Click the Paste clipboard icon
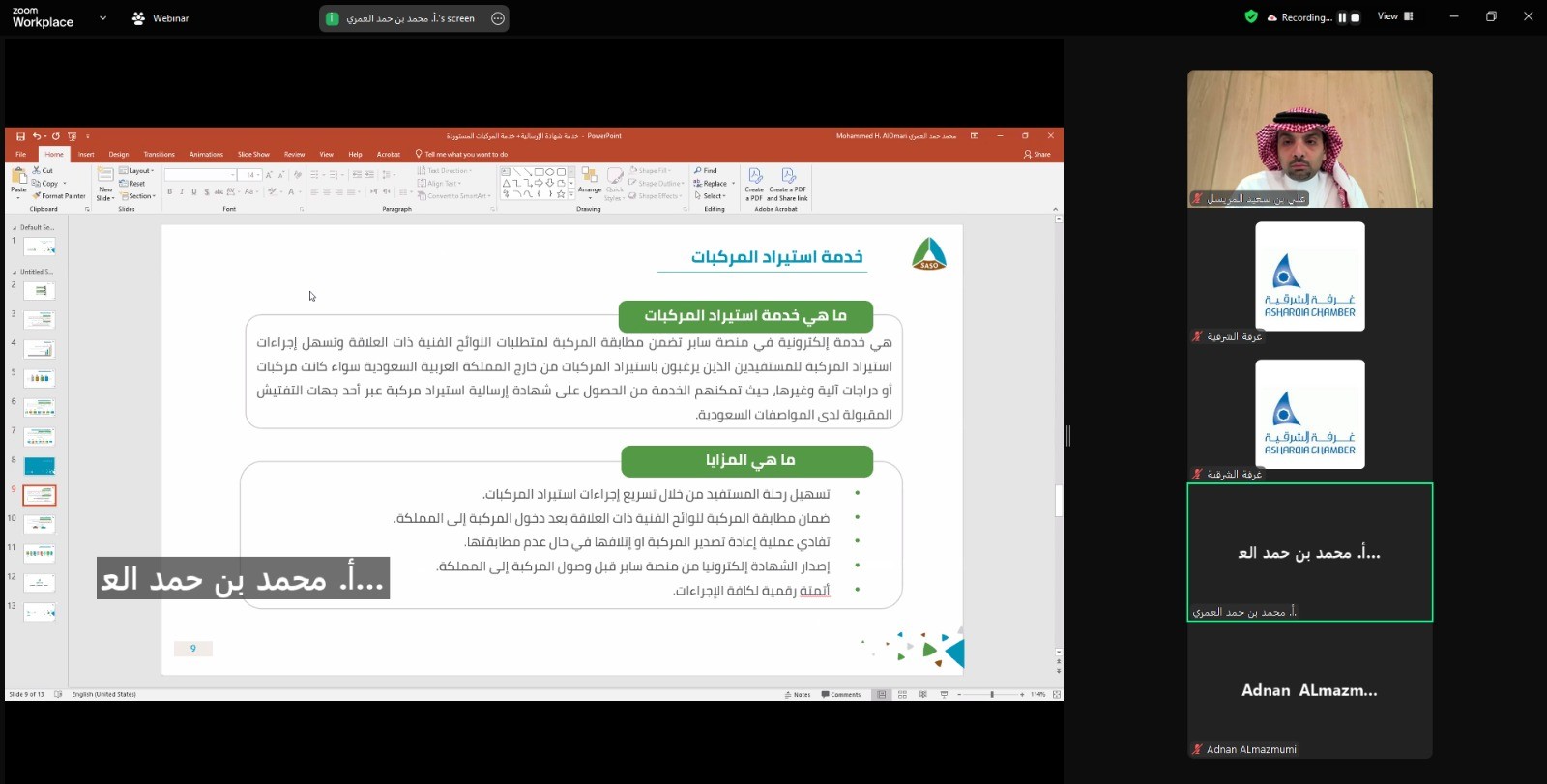 click(x=18, y=178)
